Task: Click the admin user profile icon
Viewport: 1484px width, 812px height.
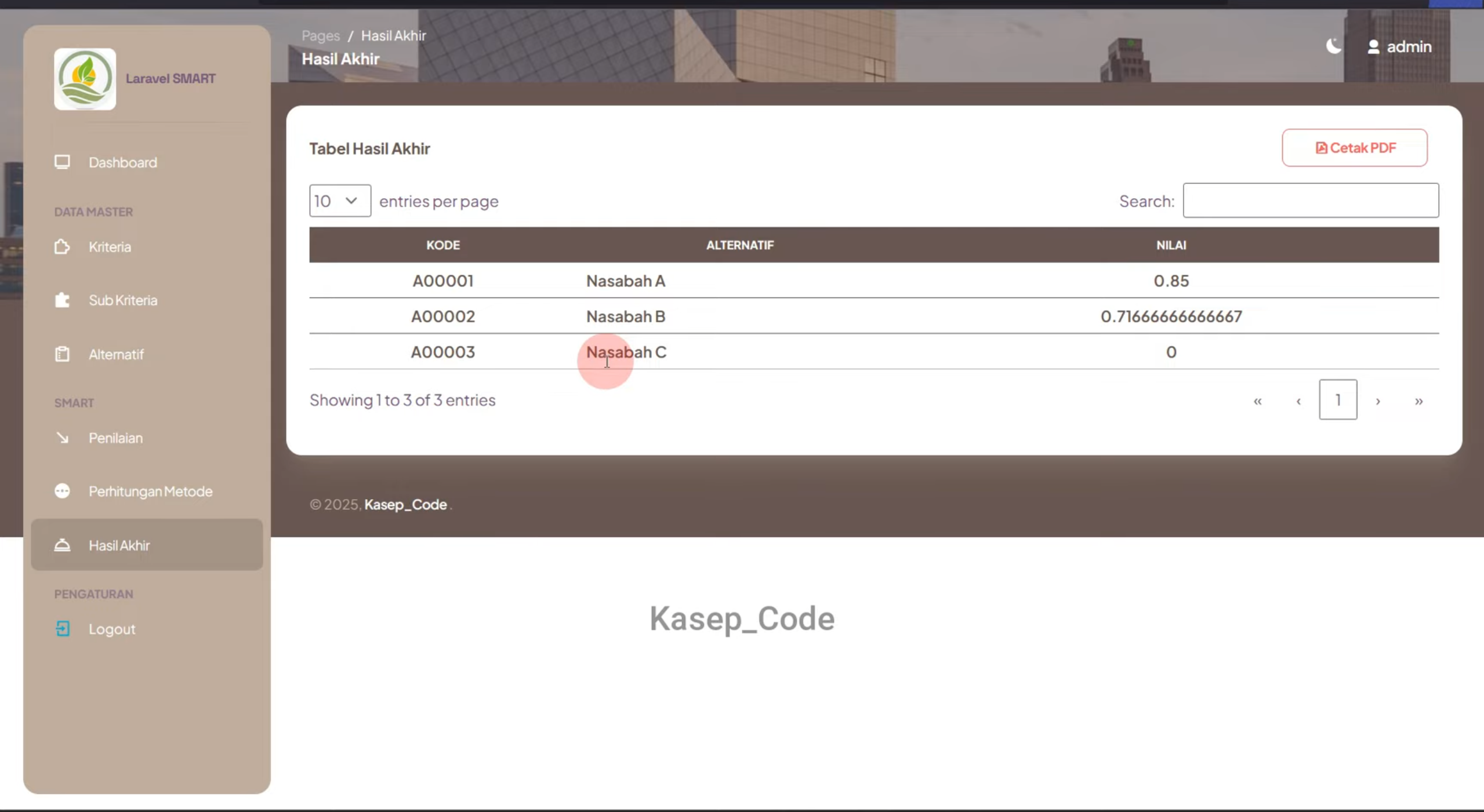Action: pos(1373,47)
